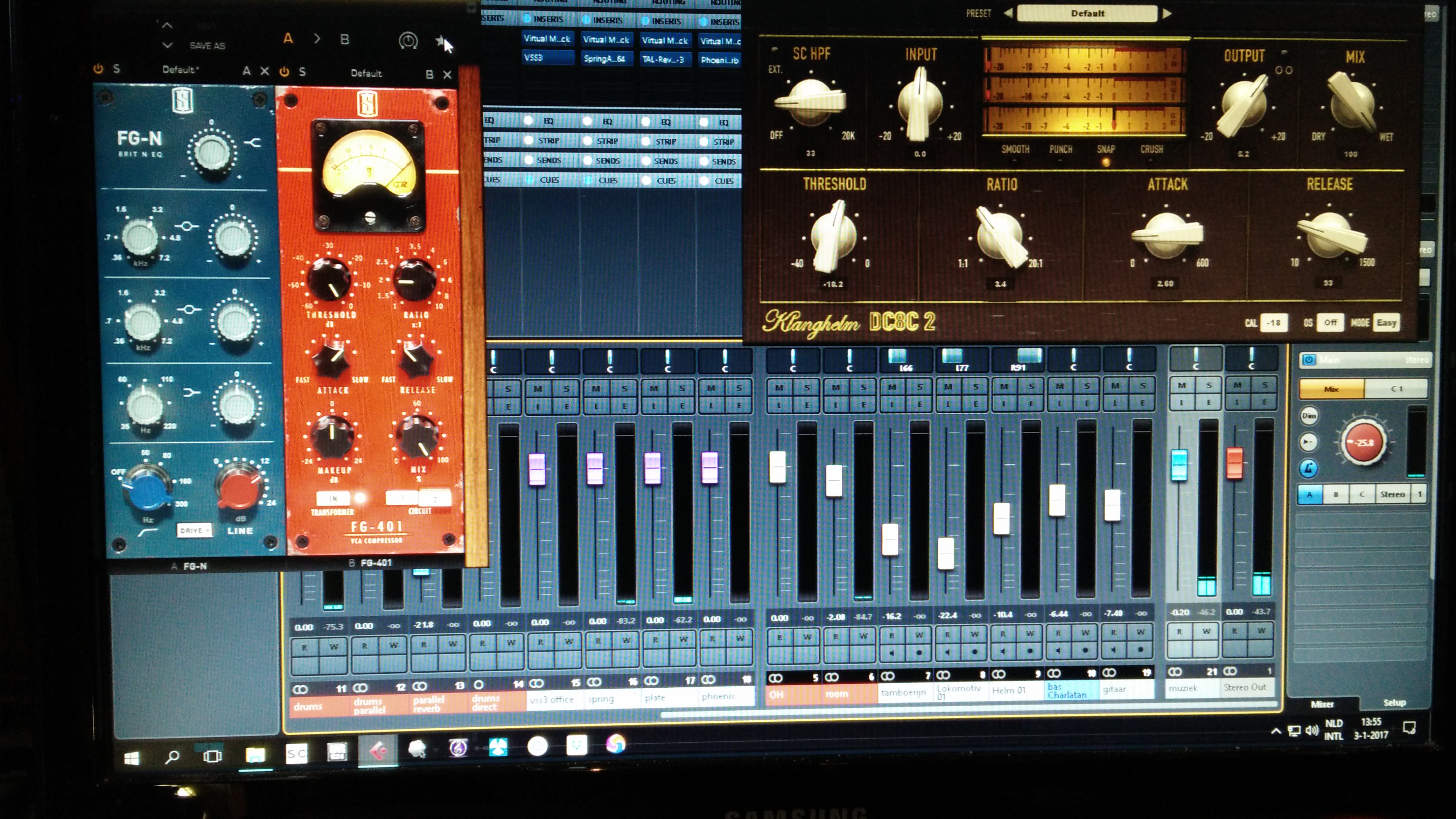Switch to the Setup tab in Control Room
This screenshot has height=819, width=1456.
1394,702
